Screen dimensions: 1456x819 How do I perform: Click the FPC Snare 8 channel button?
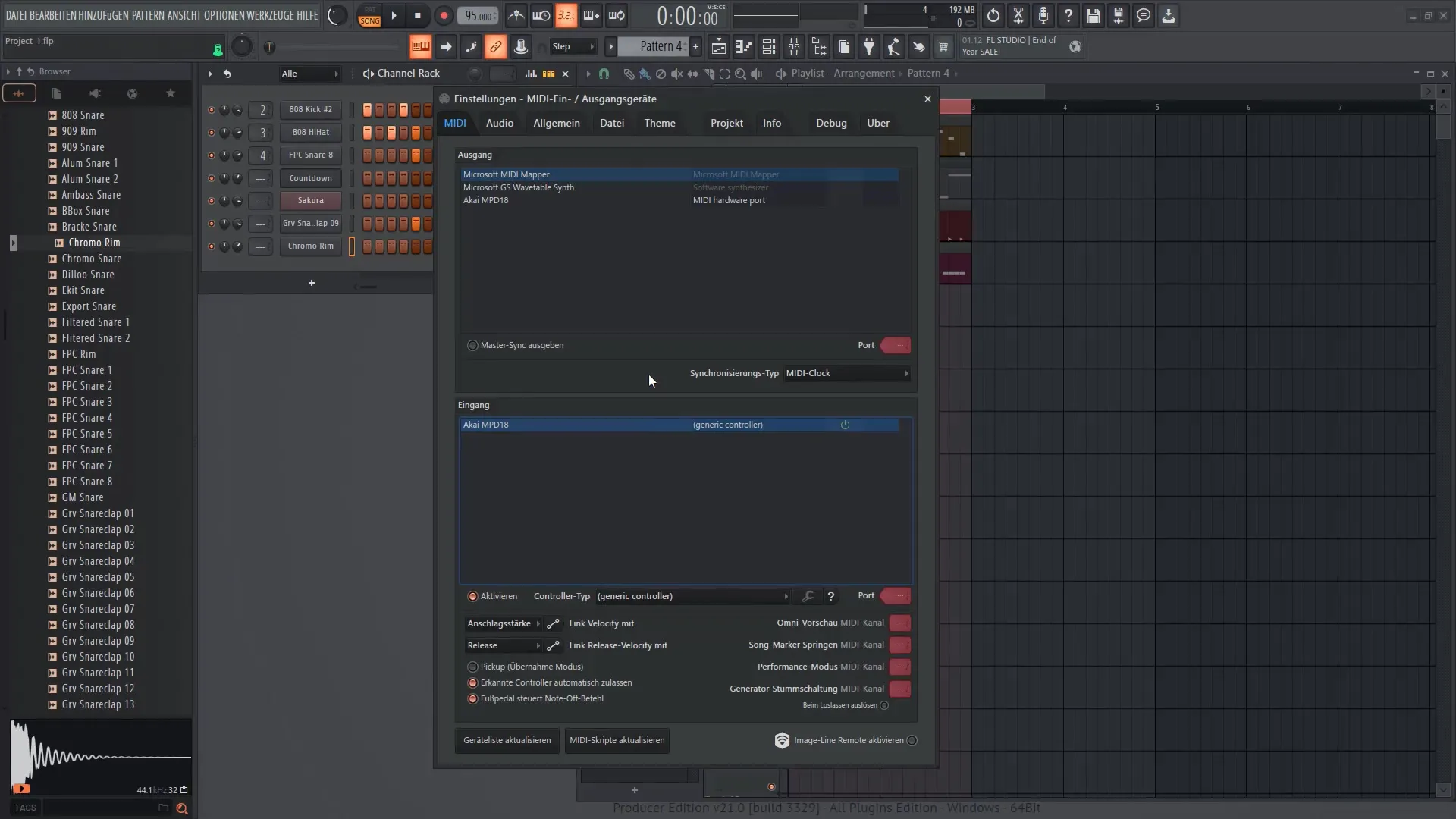(x=310, y=155)
